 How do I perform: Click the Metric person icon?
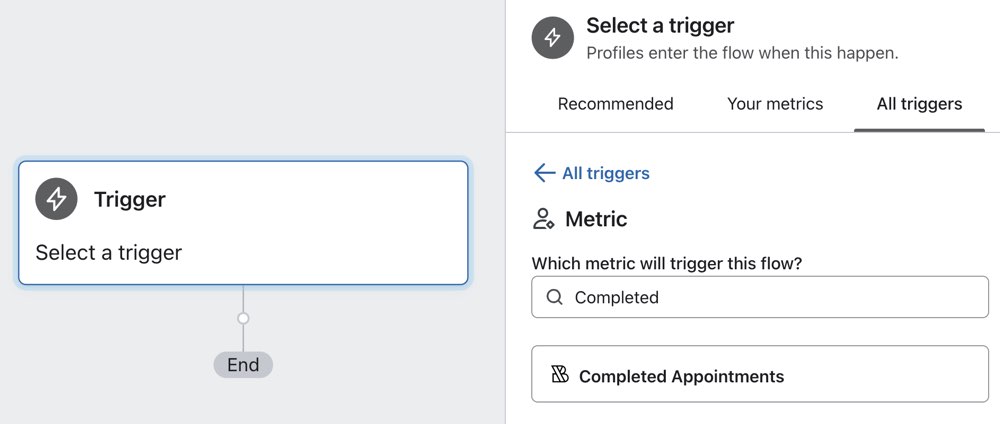544,219
